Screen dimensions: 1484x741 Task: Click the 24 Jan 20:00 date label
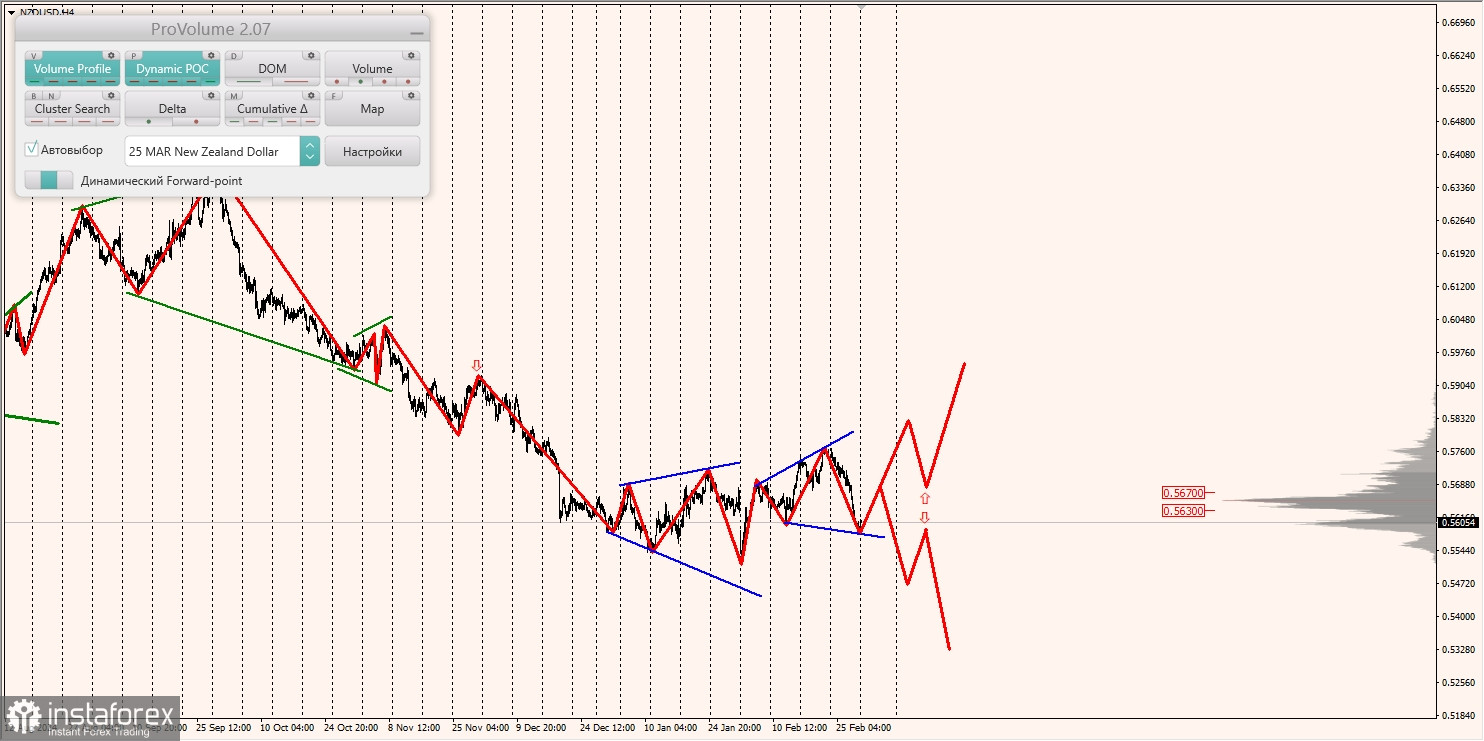point(735,728)
